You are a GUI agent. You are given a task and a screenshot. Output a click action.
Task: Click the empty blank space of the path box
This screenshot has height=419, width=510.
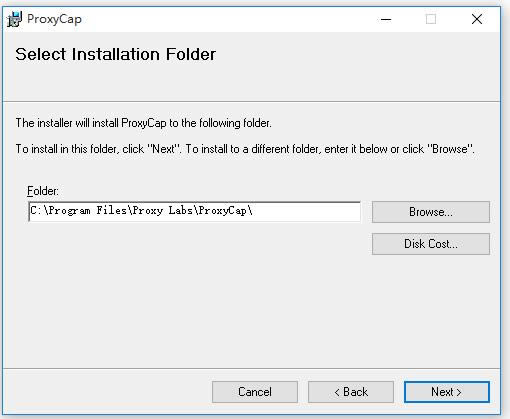[307, 211]
